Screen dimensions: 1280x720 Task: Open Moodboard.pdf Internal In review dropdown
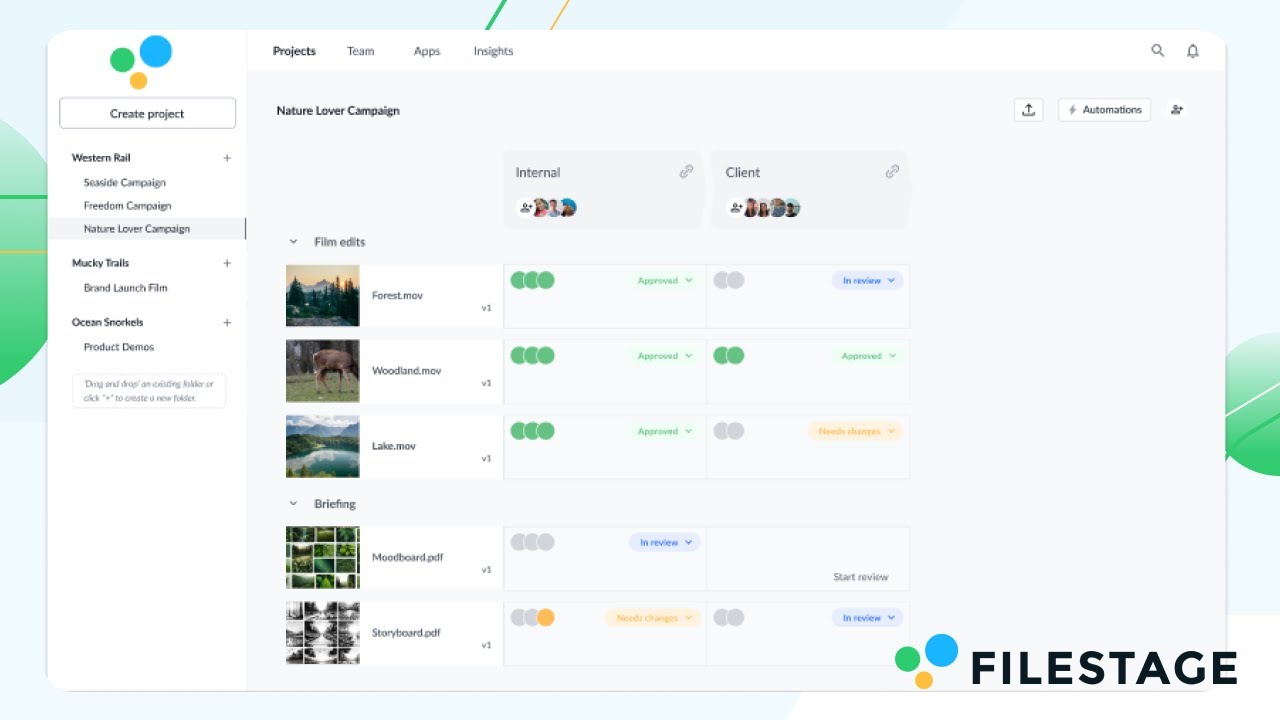[665, 542]
